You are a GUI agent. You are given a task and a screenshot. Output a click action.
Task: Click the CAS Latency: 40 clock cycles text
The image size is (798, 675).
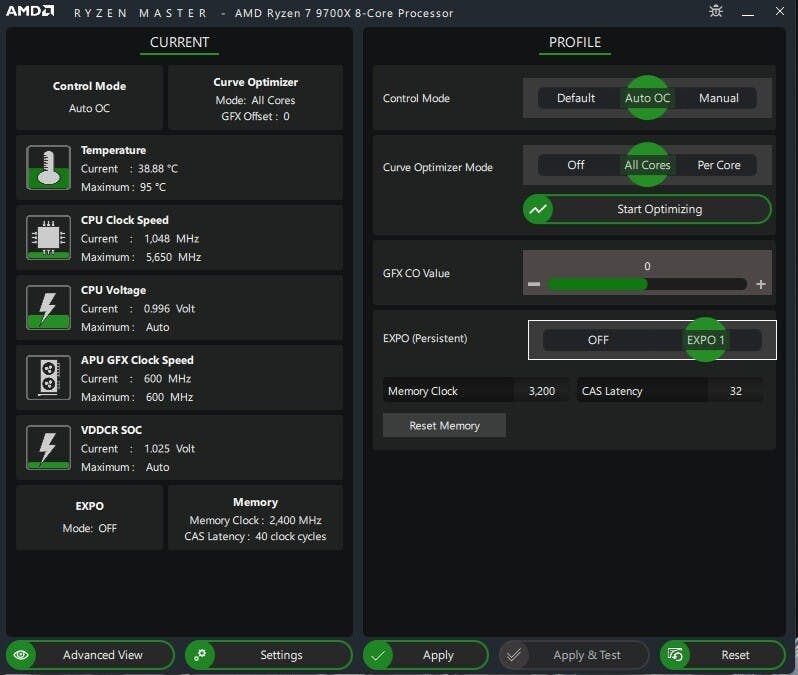[255, 537]
